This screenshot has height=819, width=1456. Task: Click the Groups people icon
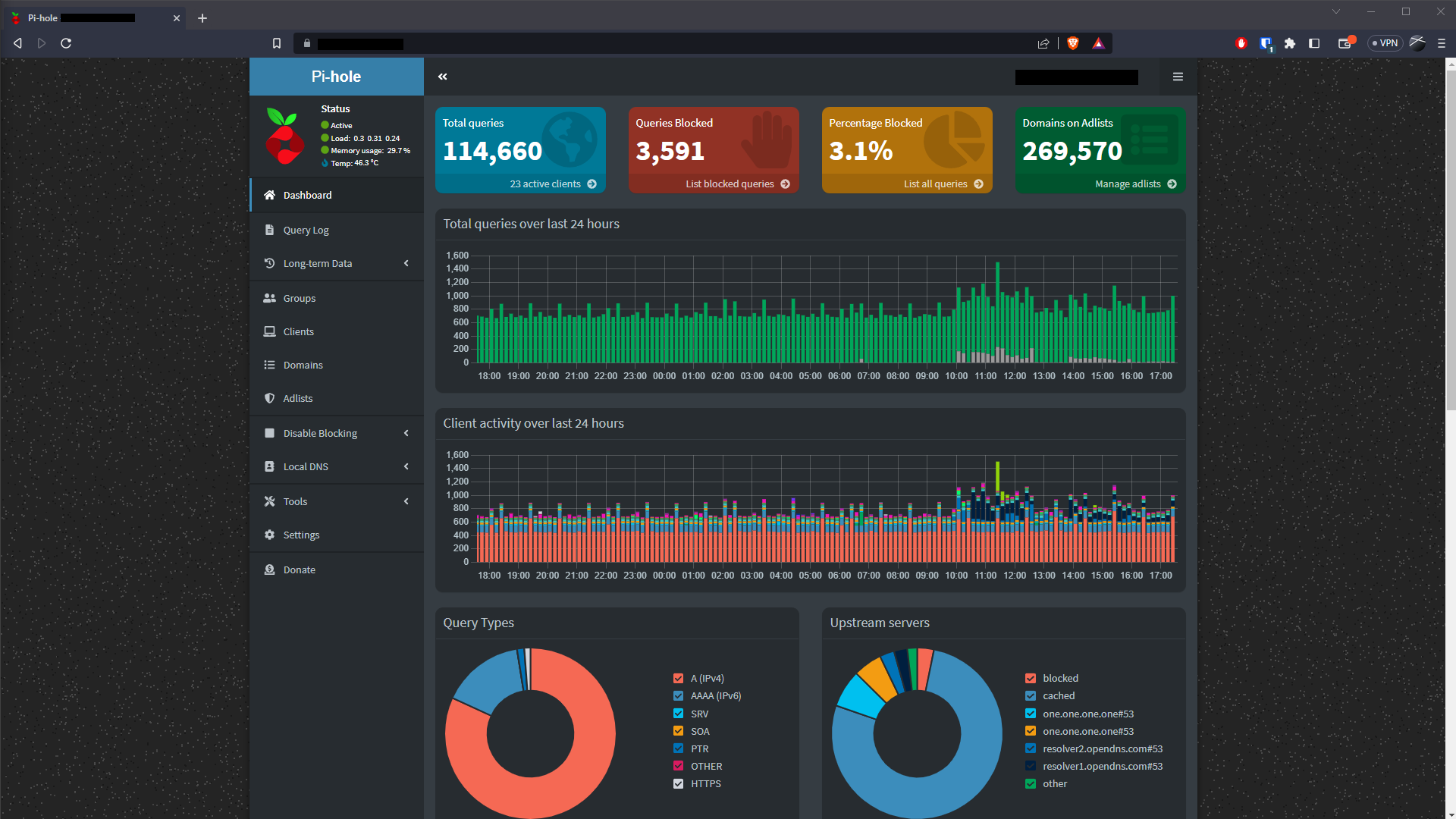[x=270, y=298]
